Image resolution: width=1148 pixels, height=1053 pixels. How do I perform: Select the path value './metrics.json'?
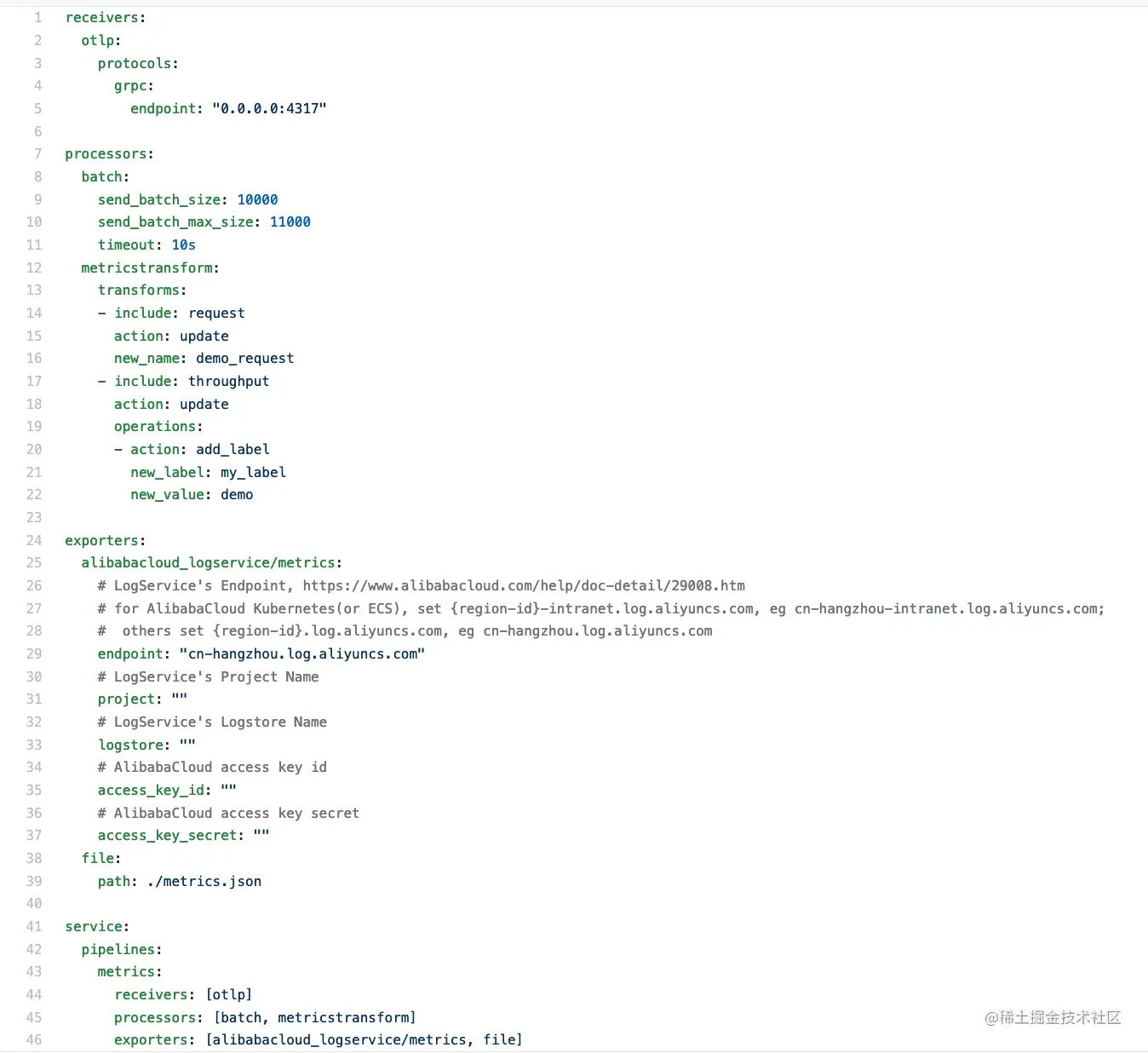[204, 881]
